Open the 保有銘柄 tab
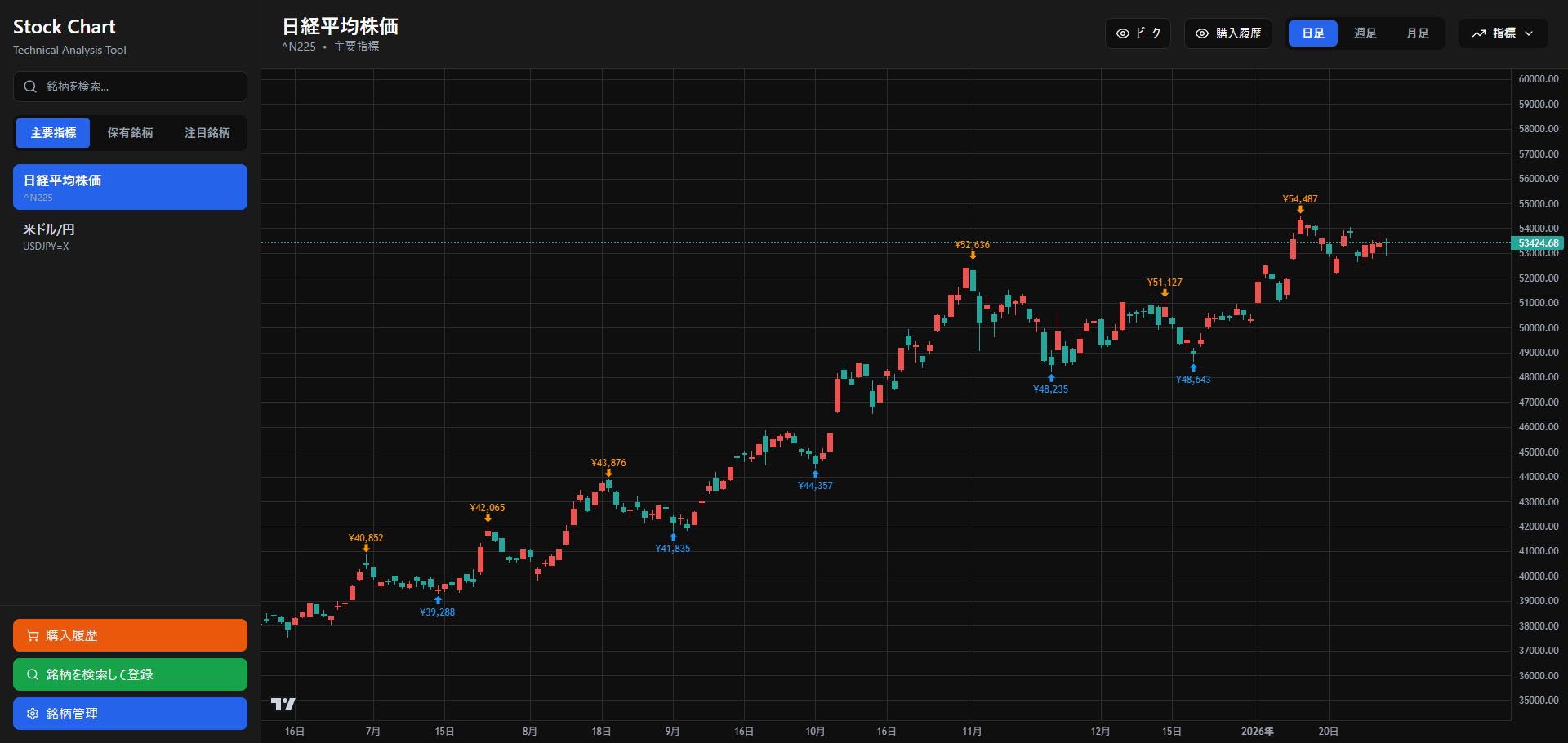Image resolution: width=1568 pixels, height=743 pixels. (130, 133)
